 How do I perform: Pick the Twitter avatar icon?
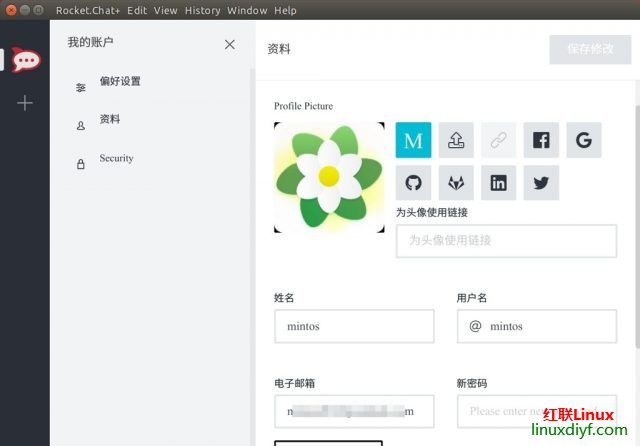tap(541, 183)
